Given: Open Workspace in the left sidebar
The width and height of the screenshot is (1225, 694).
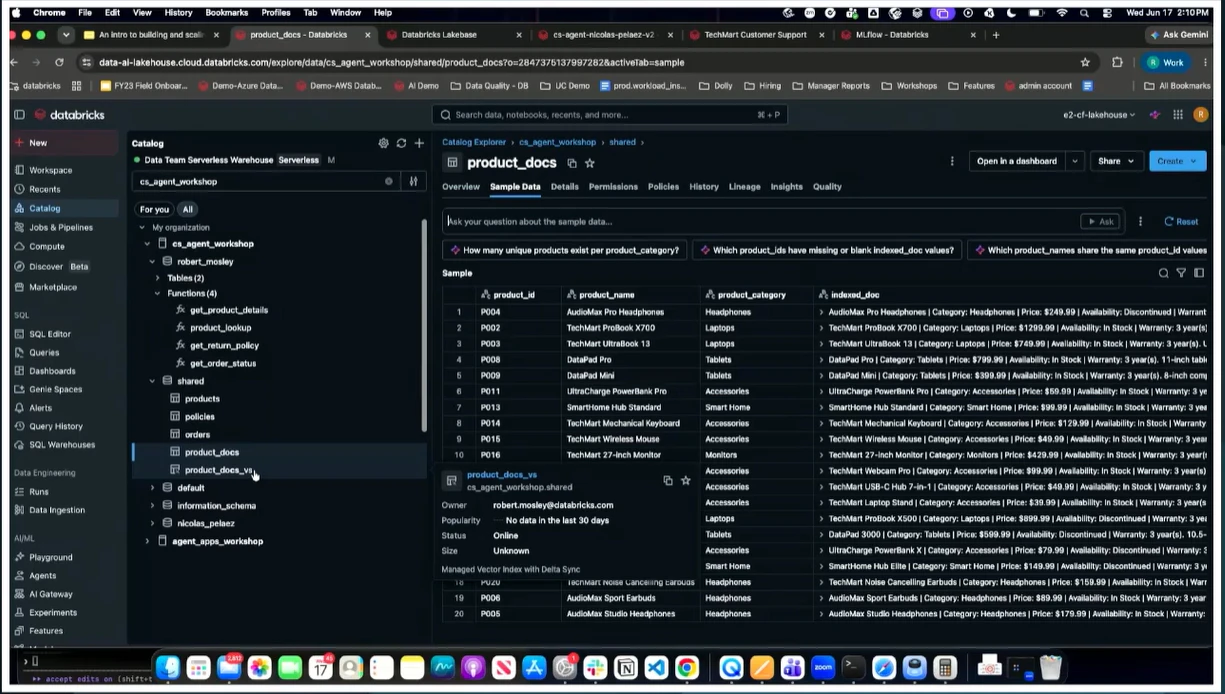Looking at the screenshot, I should pyautogui.click(x=50, y=170).
